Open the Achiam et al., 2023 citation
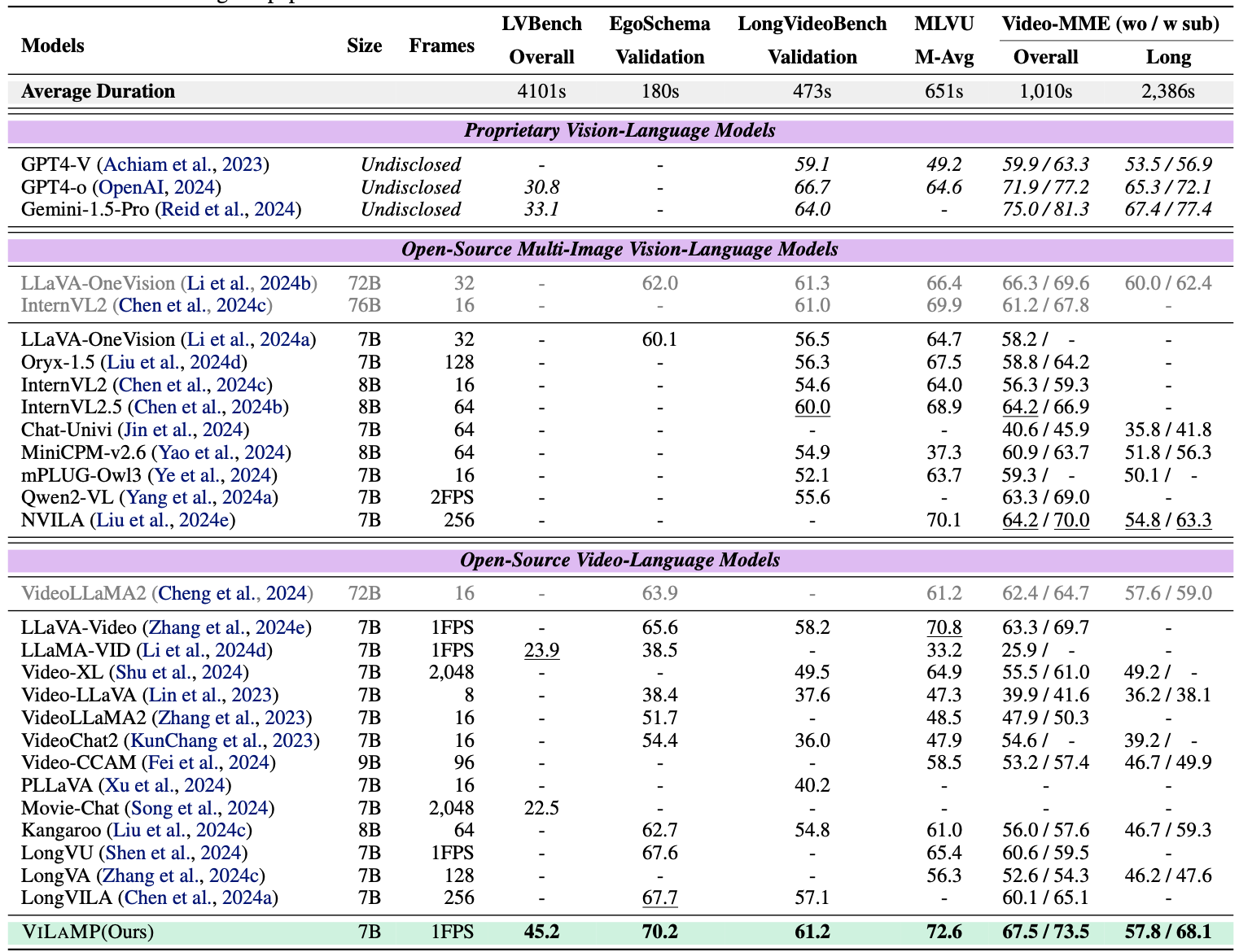Viewport: 1239px width, 952px height. coord(187,164)
